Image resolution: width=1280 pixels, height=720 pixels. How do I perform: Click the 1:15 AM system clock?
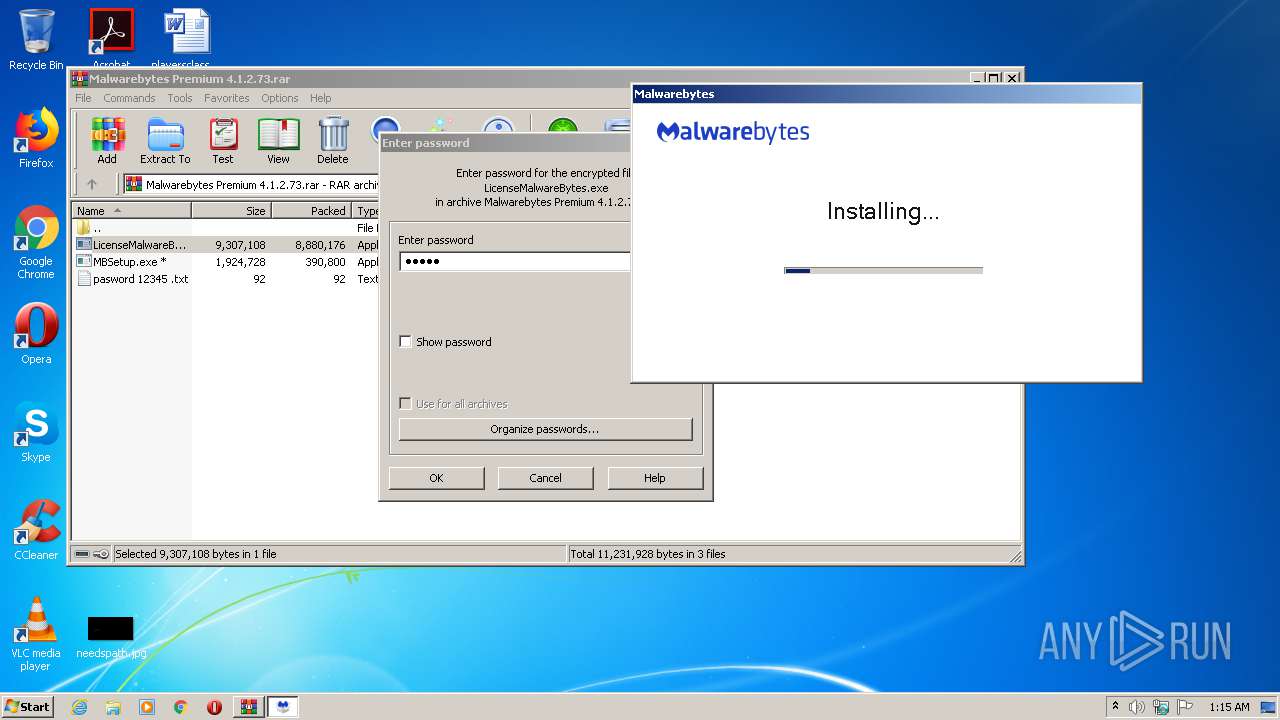pos(1229,707)
